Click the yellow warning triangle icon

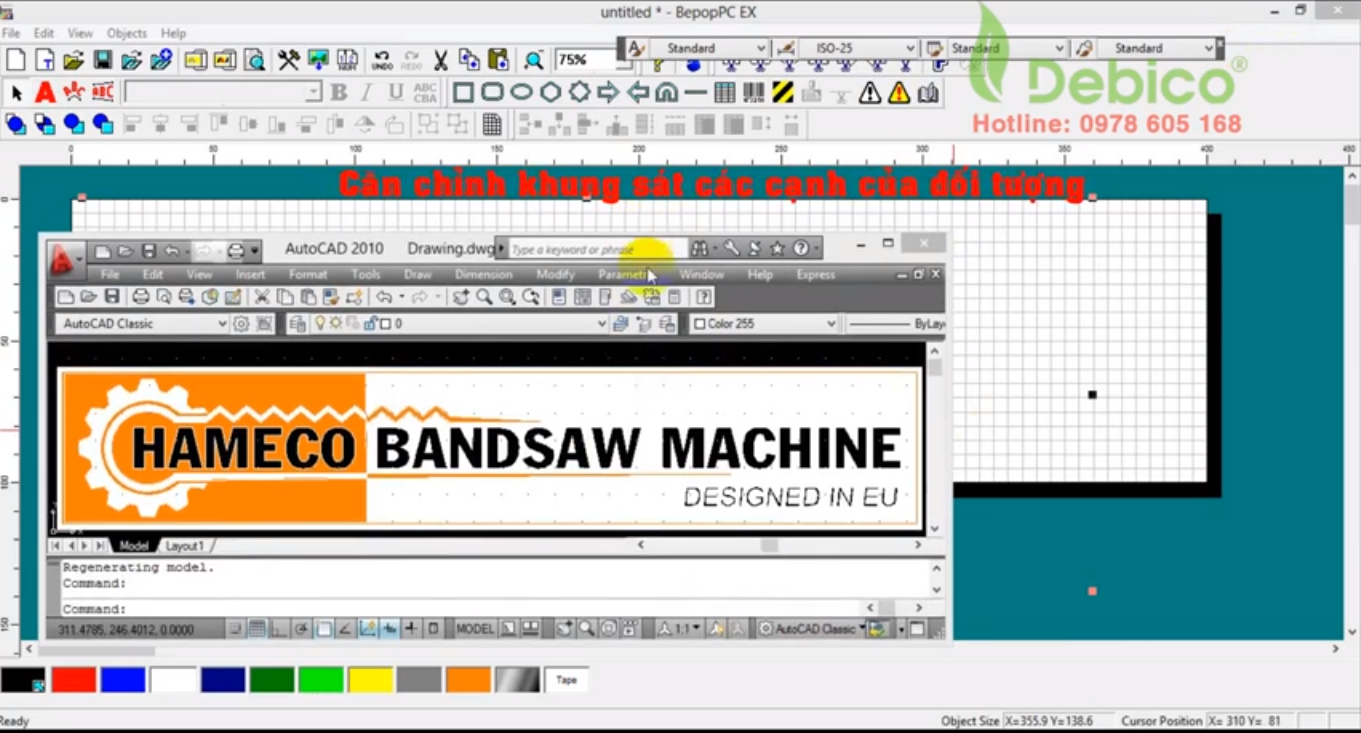pos(898,92)
